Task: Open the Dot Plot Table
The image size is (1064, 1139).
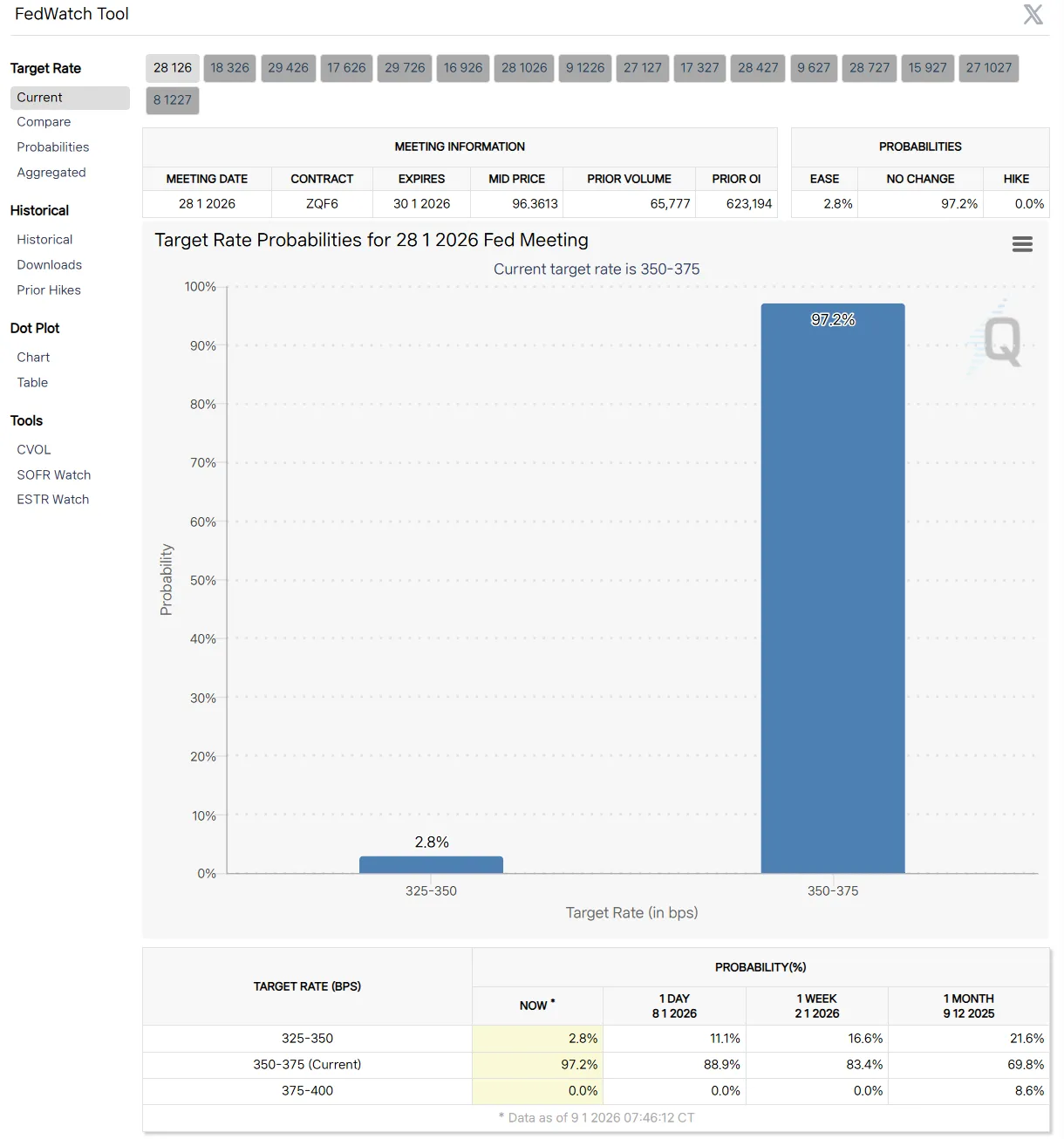Action: pos(32,383)
